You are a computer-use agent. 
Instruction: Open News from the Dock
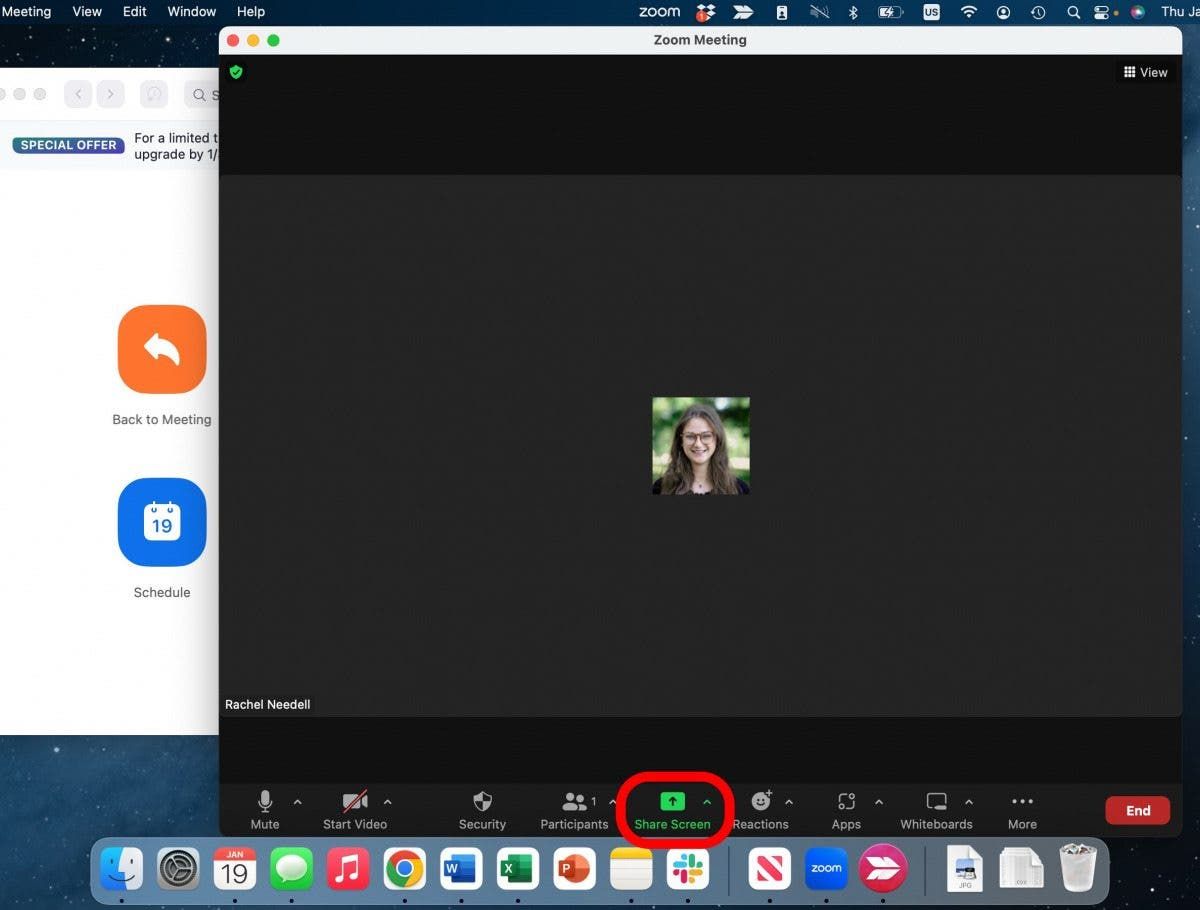pos(770,868)
